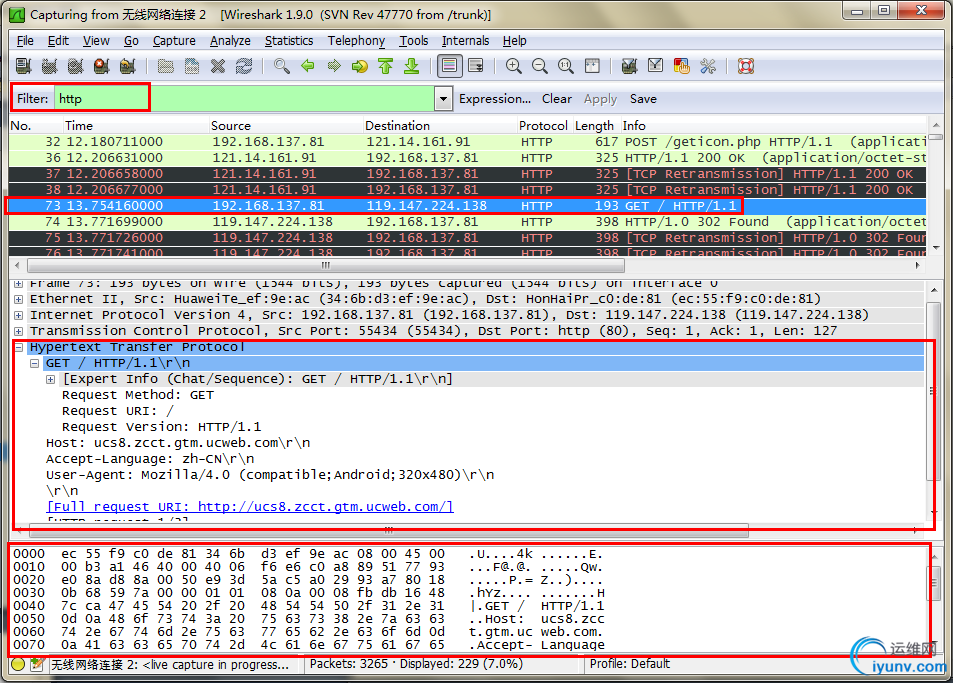Viewport: 953px width, 683px height.
Task: Open the Internals menu
Action: pos(466,41)
